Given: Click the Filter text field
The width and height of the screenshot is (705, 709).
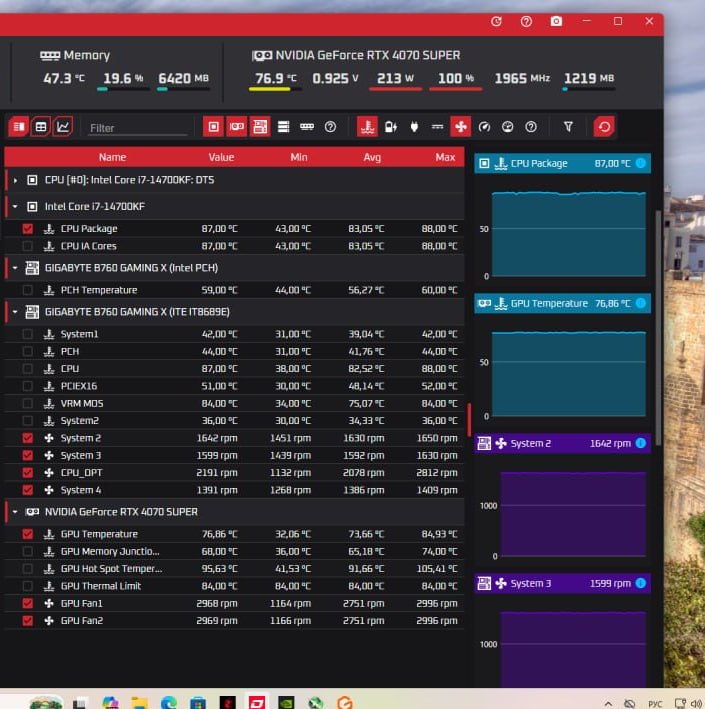Looking at the screenshot, I should [138, 128].
